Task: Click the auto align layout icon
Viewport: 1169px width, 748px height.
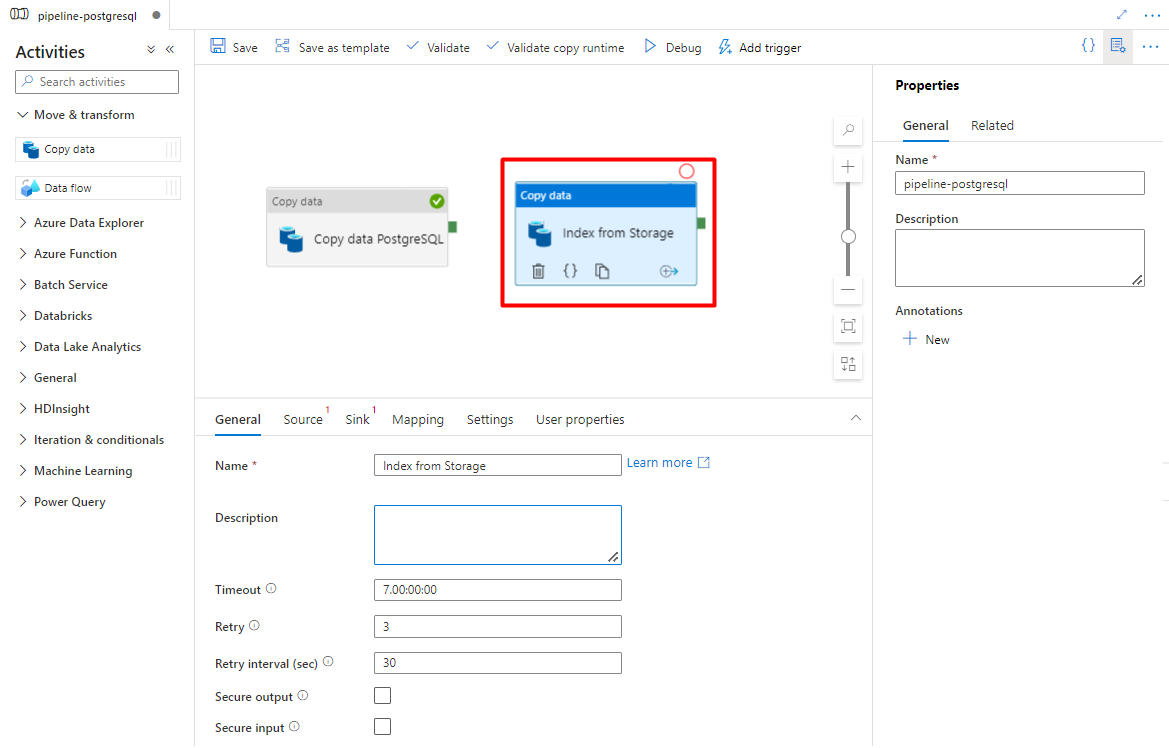Action: coord(848,365)
